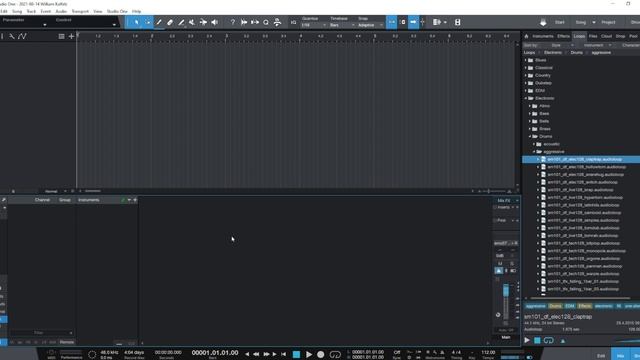
Task: Open the Control dropdown arrow
Action: (114, 25)
